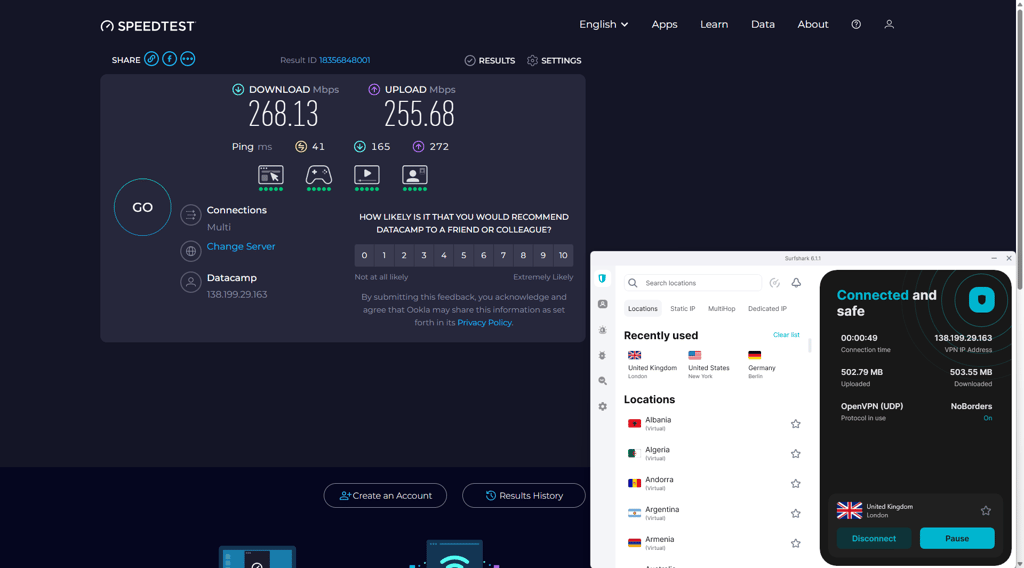
Task: Disconnect the Surfshark VPN
Action: (x=874, y=539)
